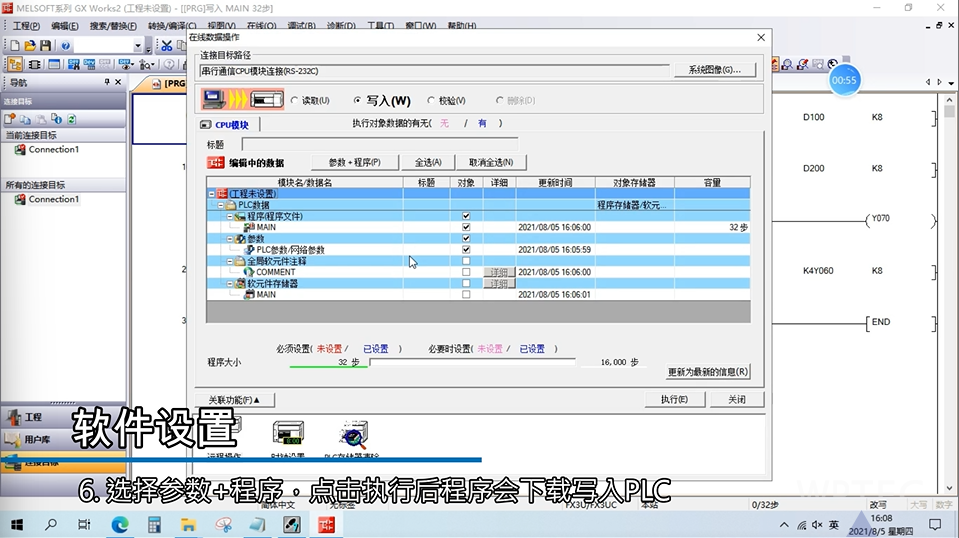Click the Dev monitor eye icon
The width and height of the screenshot is (959, 538).
click(x=124, y=64)
